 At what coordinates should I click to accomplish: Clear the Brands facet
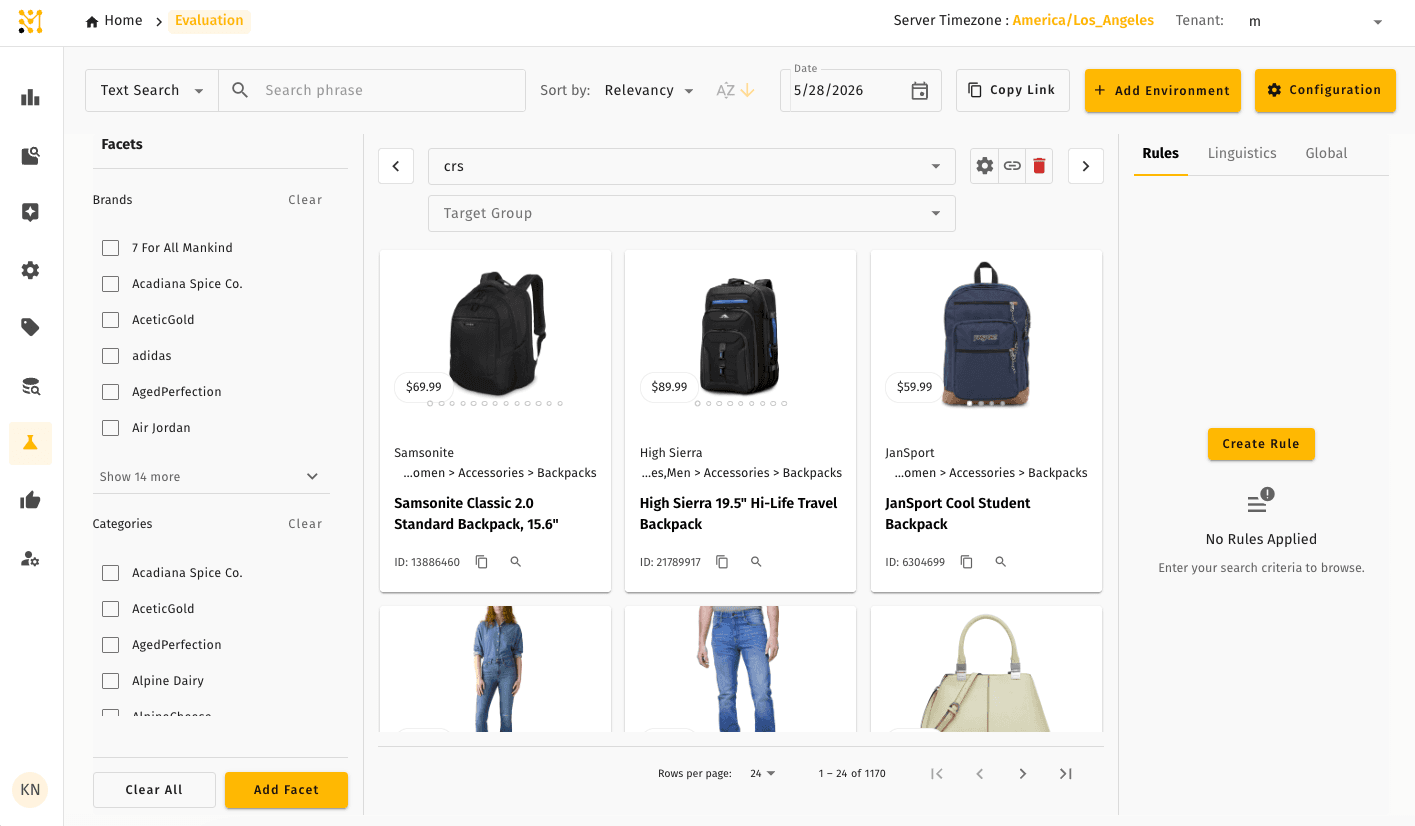point(305,200)
